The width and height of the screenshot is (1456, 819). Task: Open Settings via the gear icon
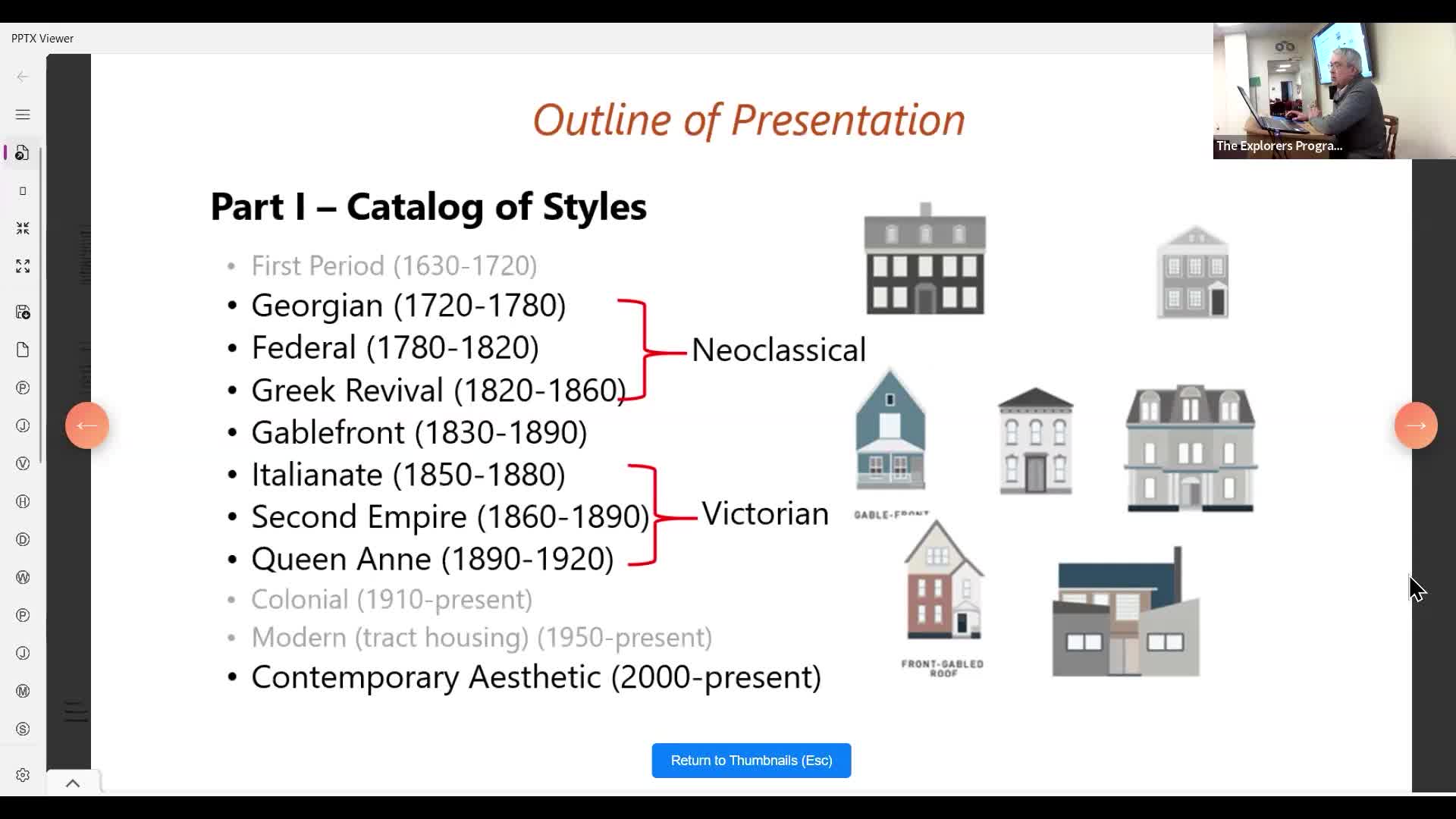pos(23,774)
